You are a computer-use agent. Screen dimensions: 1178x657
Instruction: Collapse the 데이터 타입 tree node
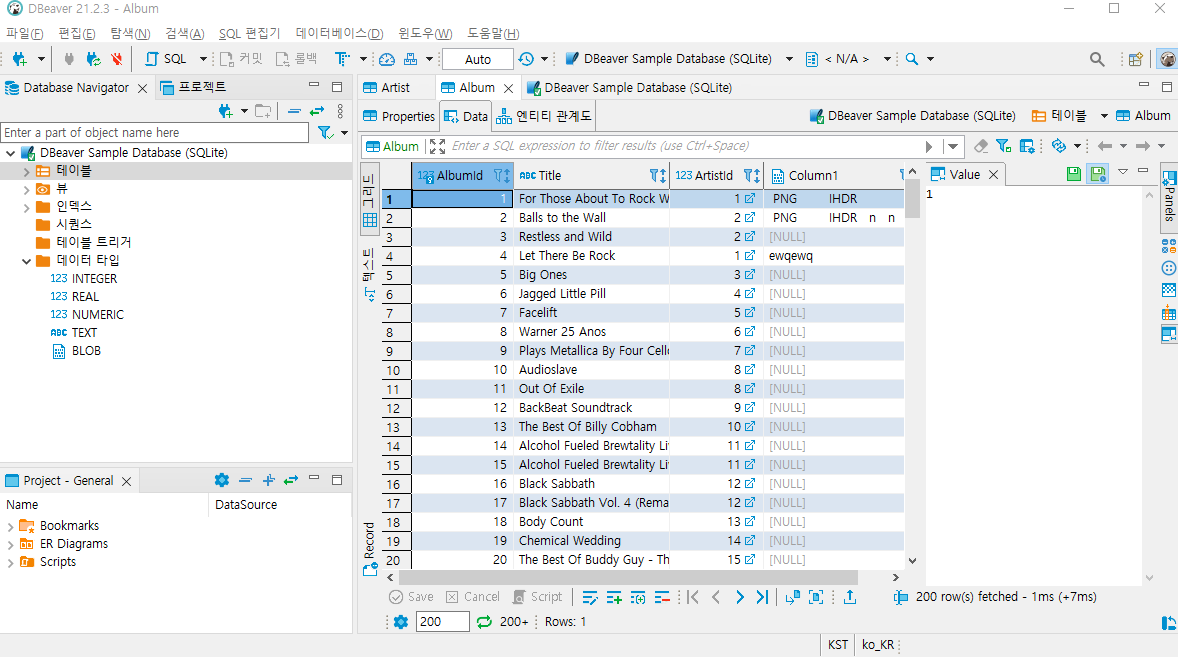tap(26, 261)
